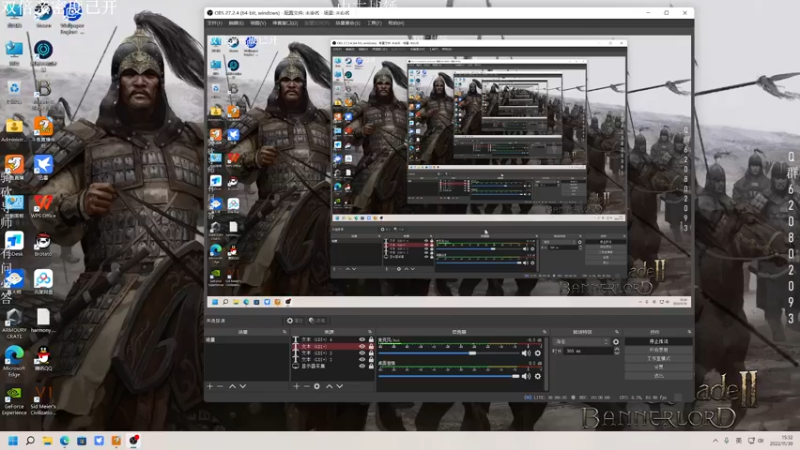Click the 退出 button
The width and height of the screenshot is (800, 450).
point(658,376)
